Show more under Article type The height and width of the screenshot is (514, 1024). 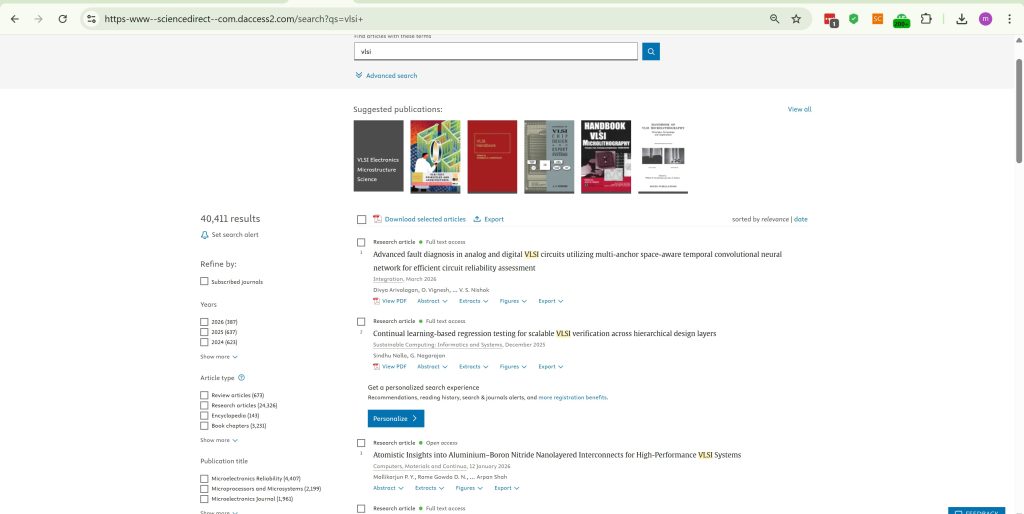click(x=219, y=440)
